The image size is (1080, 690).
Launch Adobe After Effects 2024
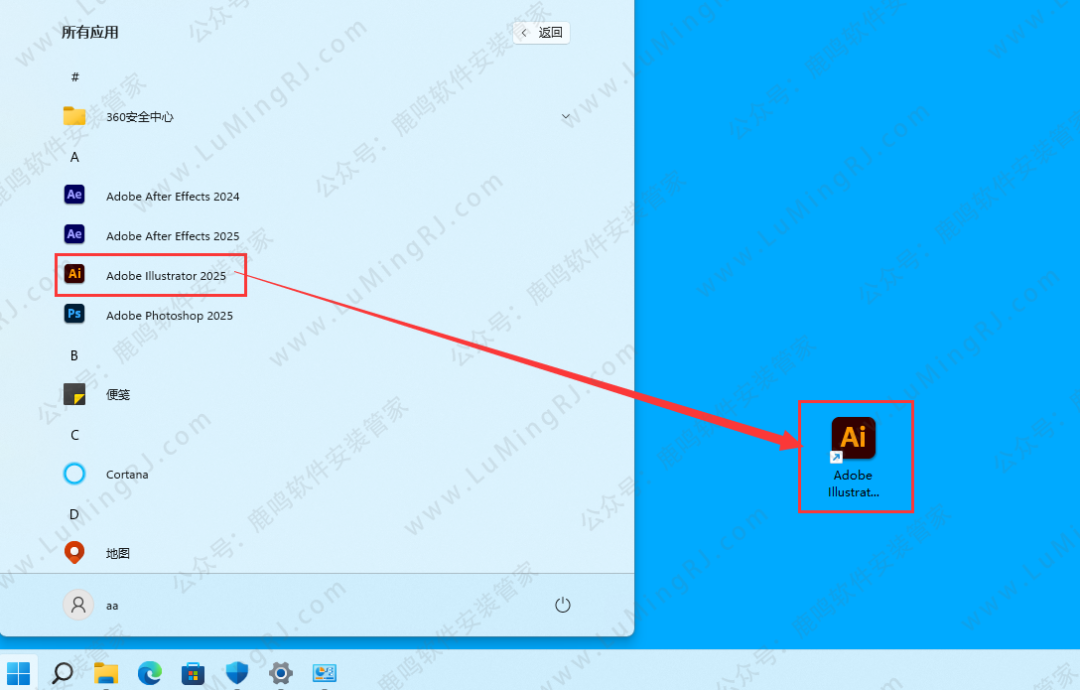(x=172, y=196)
